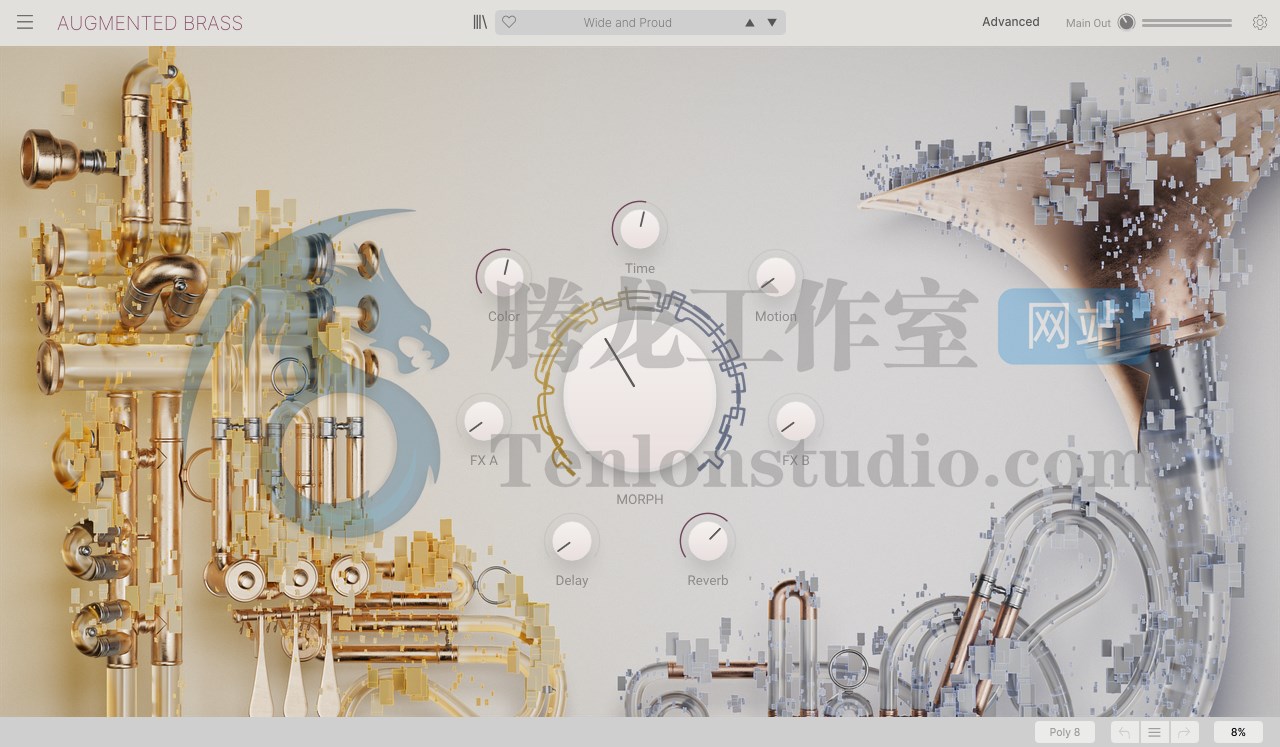Click the MORPH label text
Viewport: 1280px width, 747px height.
pyautogui.click(x=640, y=499)
